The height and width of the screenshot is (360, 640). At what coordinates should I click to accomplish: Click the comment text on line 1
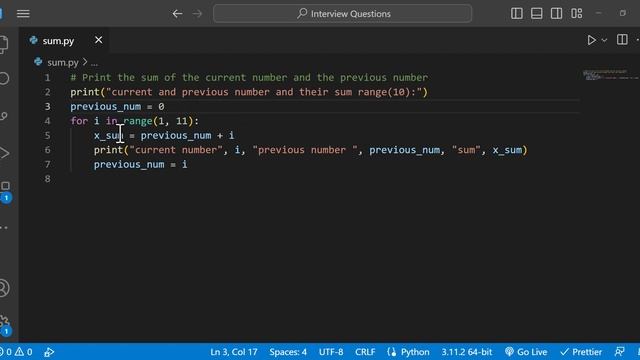(x=249, y=78)
